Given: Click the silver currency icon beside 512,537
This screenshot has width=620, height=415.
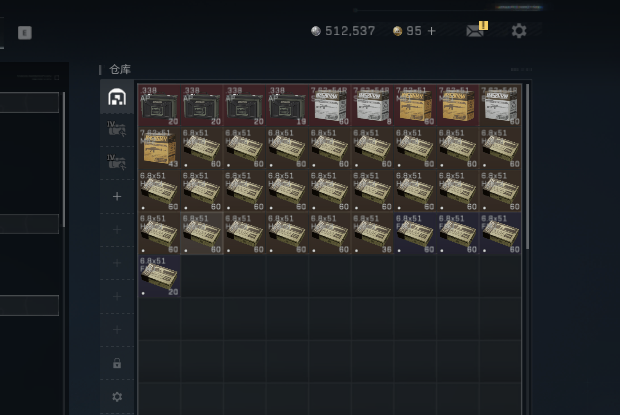Looking at the screenshot, I should [316, 31].
